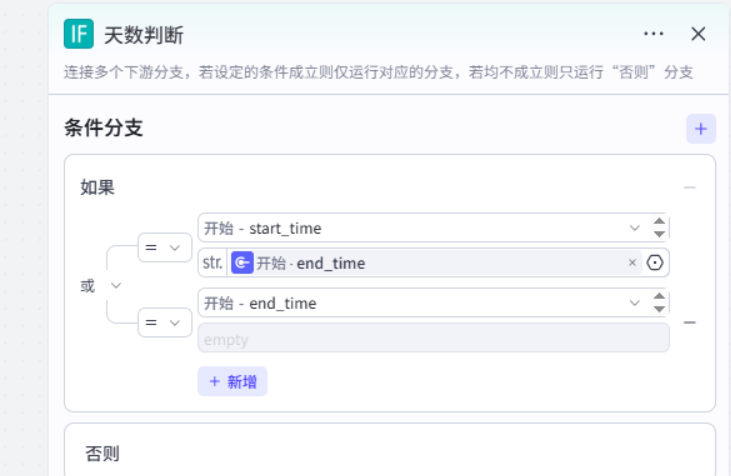
Task: Remove the 如果 branch with its minus icon
Action: pos(689,187)
